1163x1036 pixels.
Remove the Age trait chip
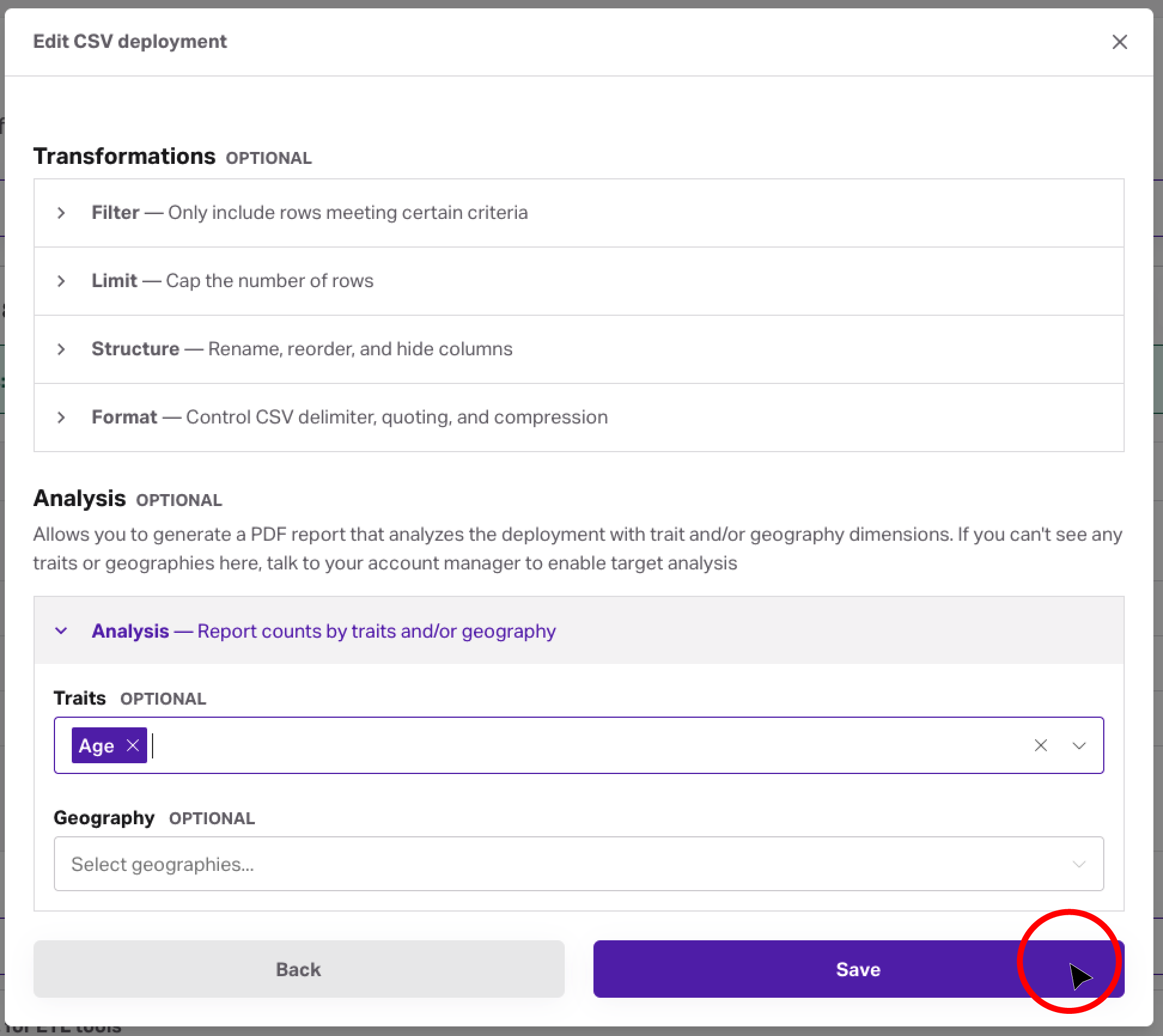tap(132, 745)
